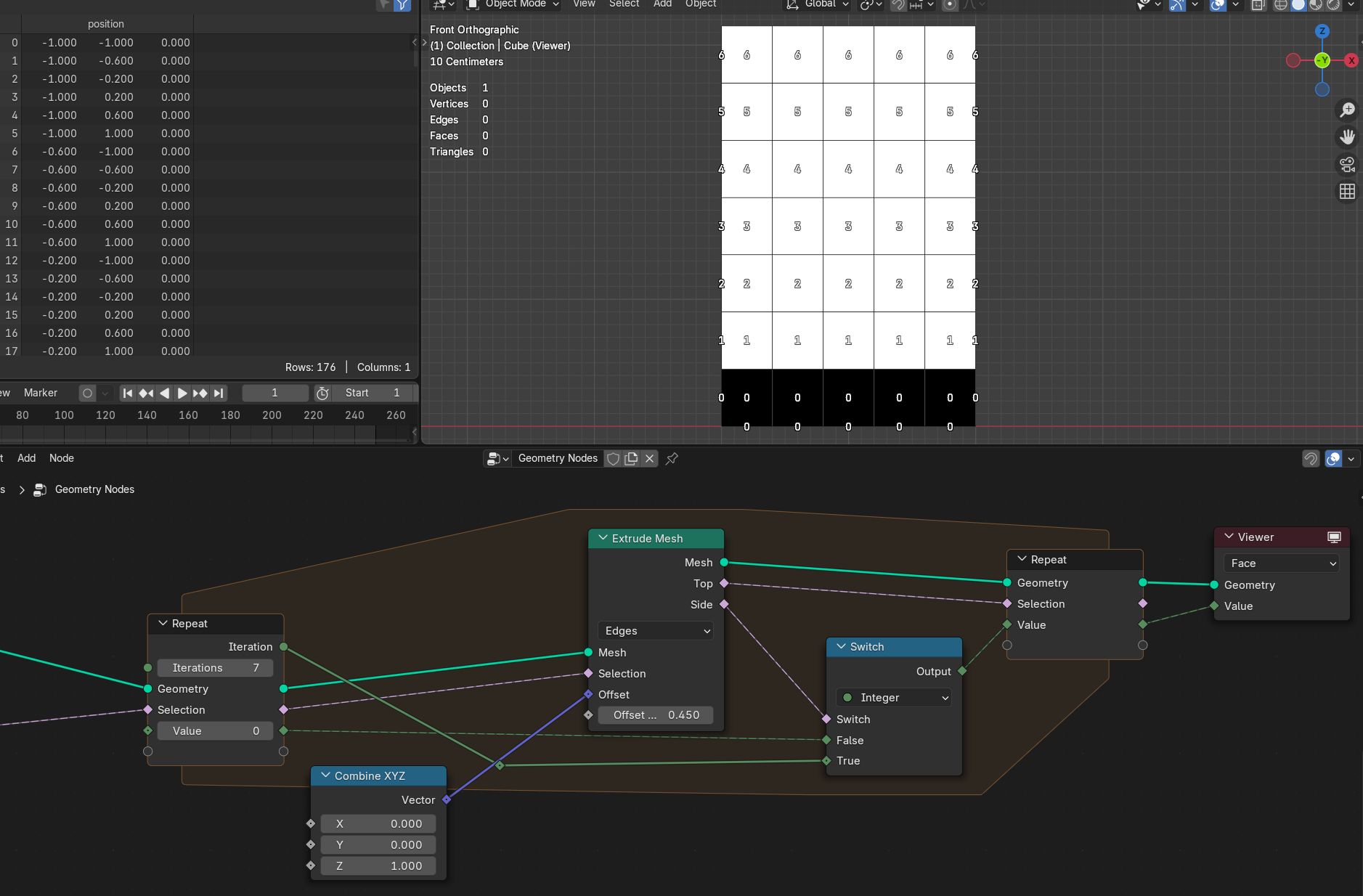
Task: Jump to previous keyframe in timeline
Action: pyautogui.click(x=146, y=393)
